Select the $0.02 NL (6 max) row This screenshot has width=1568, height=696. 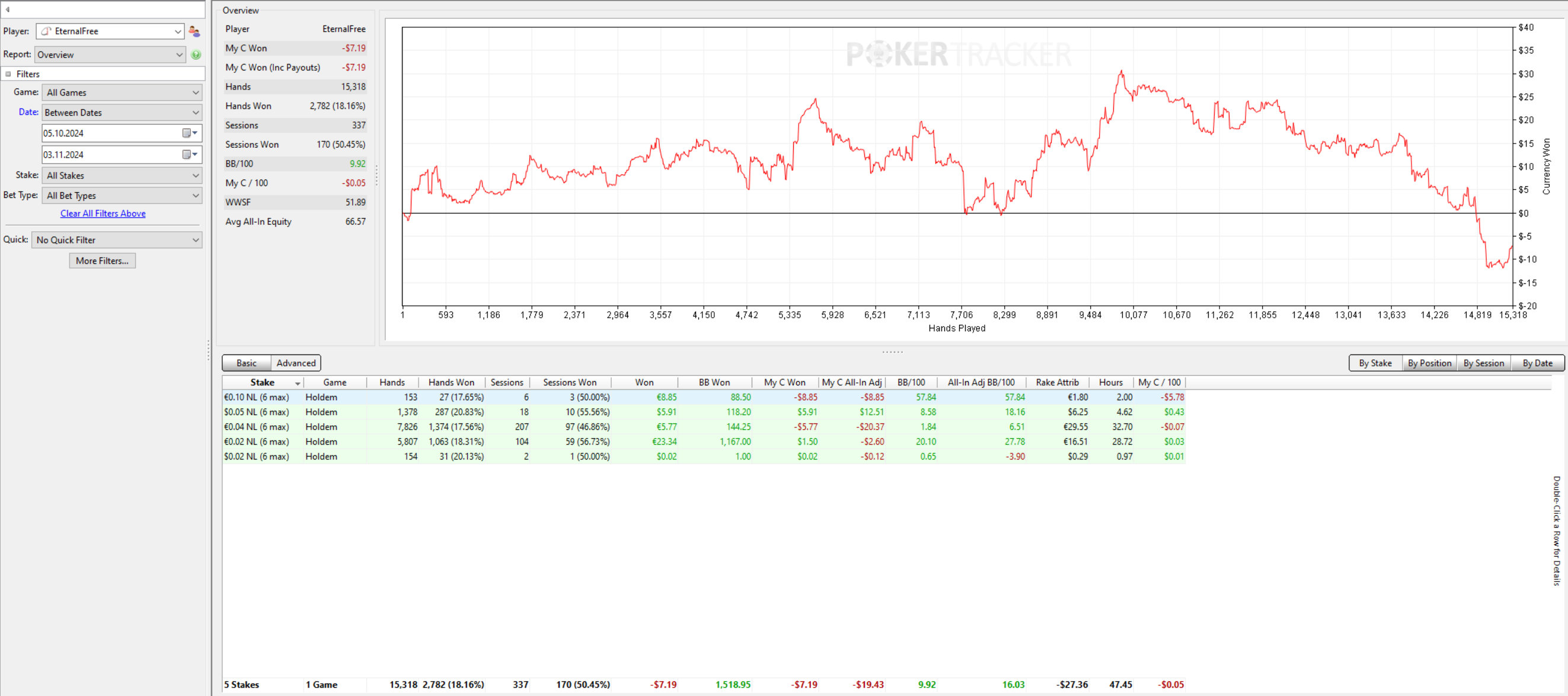click(704, 456)
